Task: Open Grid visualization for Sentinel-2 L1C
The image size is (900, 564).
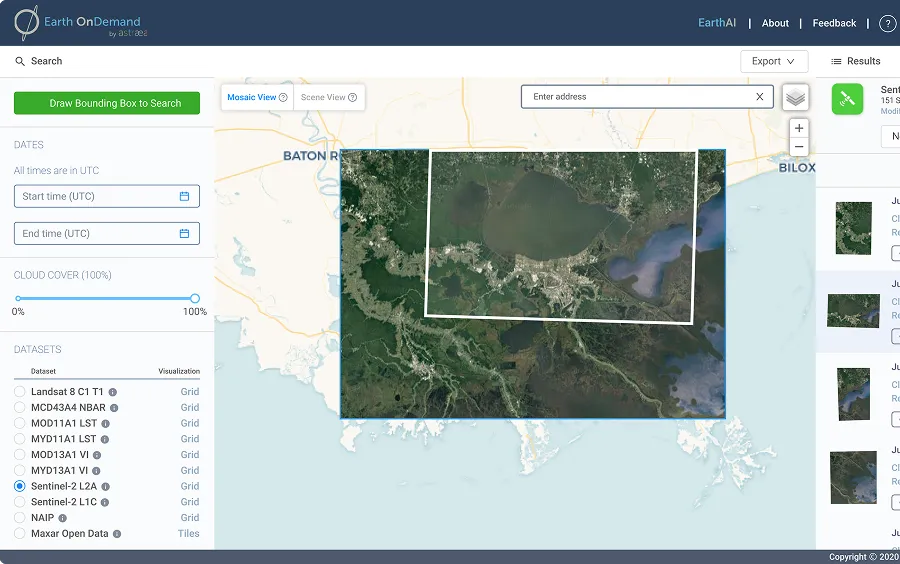Action: click(190, 502)
